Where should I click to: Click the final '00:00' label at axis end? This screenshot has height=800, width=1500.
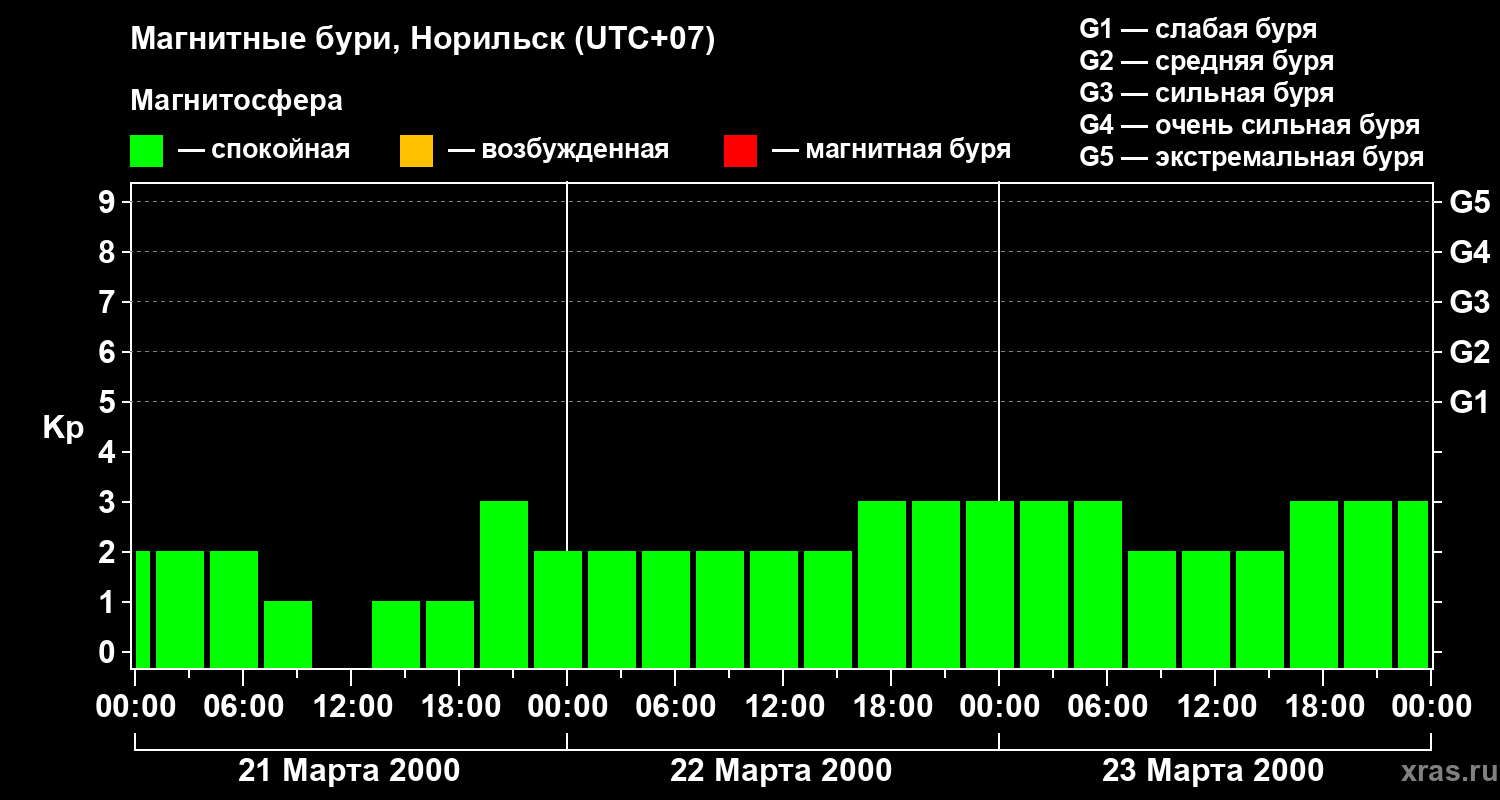[x=1430, y=706]
